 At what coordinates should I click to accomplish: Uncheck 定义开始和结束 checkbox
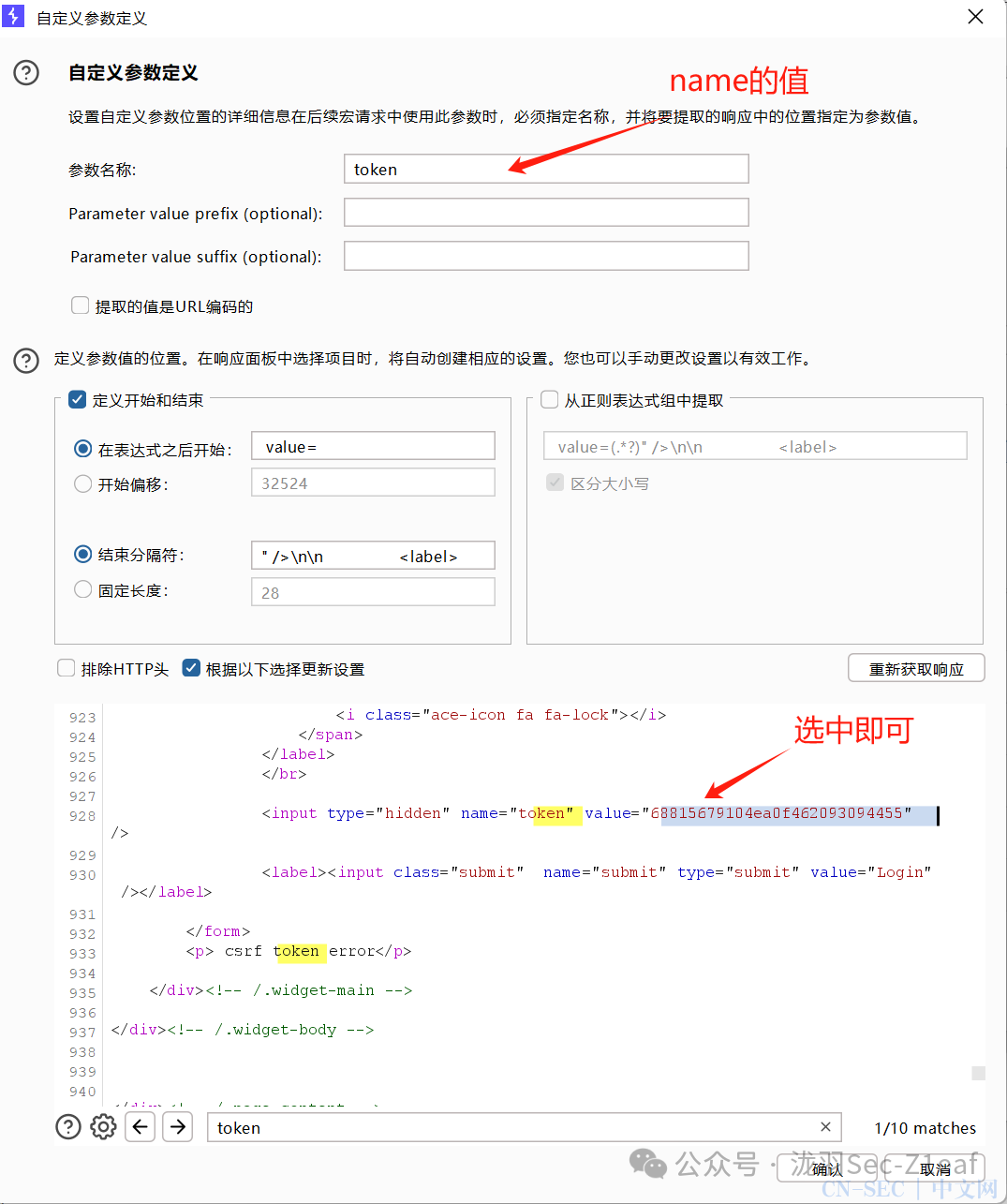pos(78,400)
